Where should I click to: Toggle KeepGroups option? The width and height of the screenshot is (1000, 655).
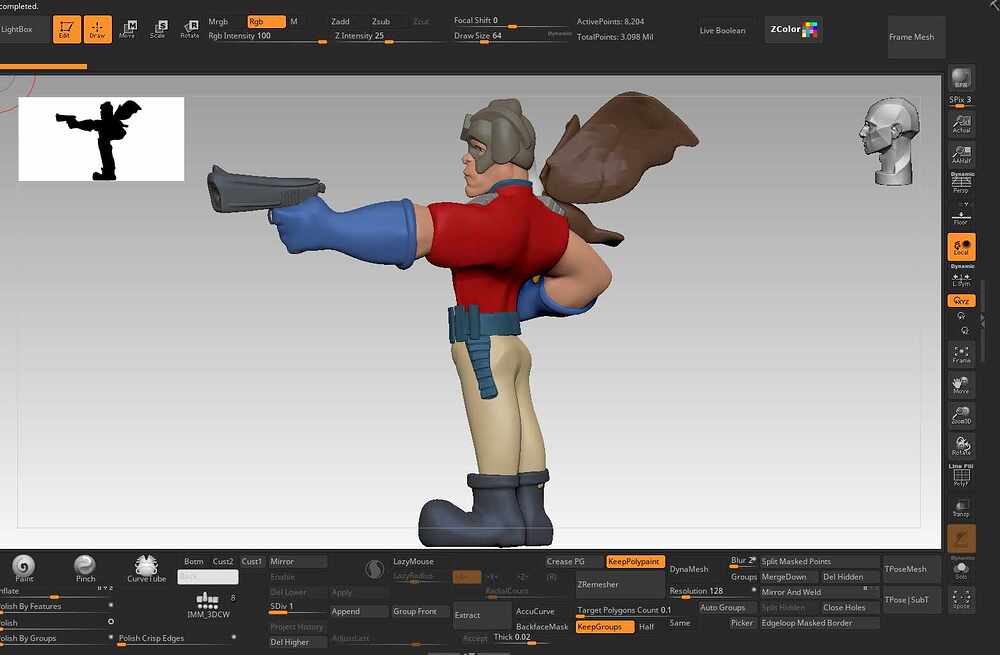pos(604,627)
